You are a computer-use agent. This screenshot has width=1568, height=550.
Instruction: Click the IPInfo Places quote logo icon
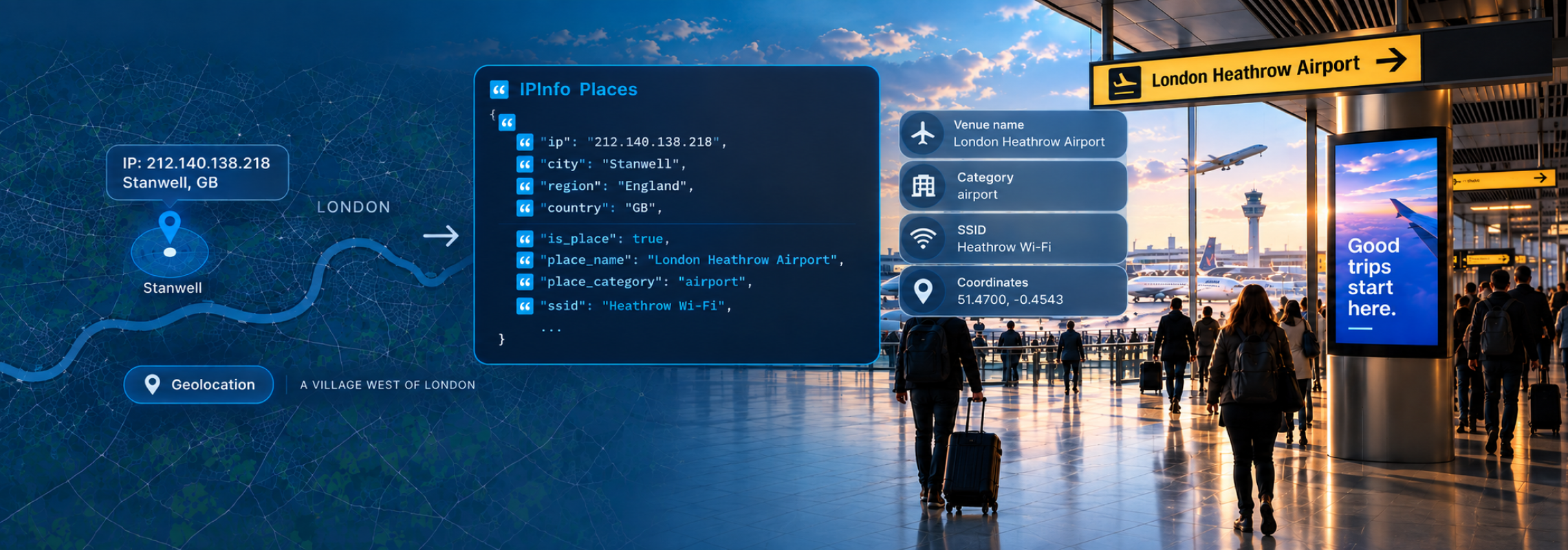pyautogui.click(x=499, y=89)
